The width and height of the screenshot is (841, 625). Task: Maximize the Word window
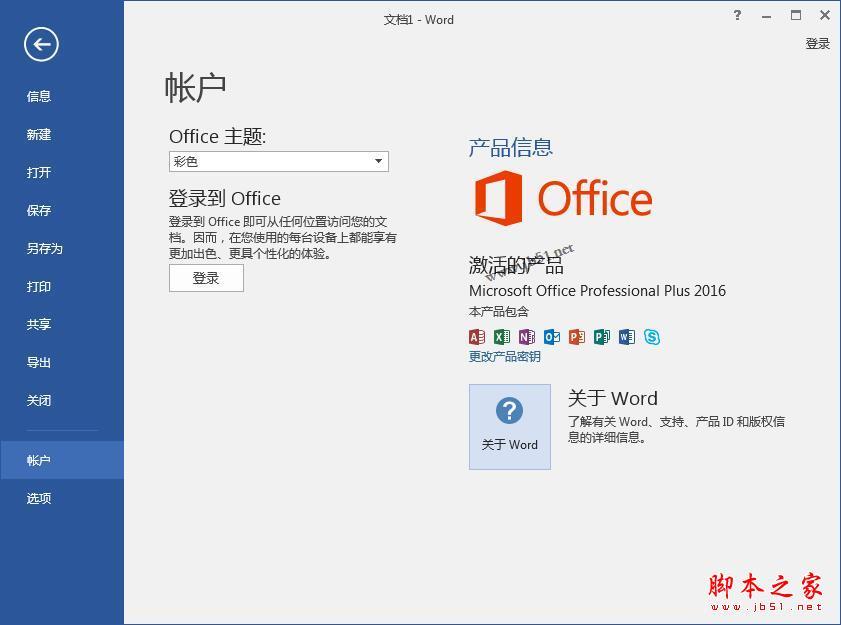[x=796, y=15]
